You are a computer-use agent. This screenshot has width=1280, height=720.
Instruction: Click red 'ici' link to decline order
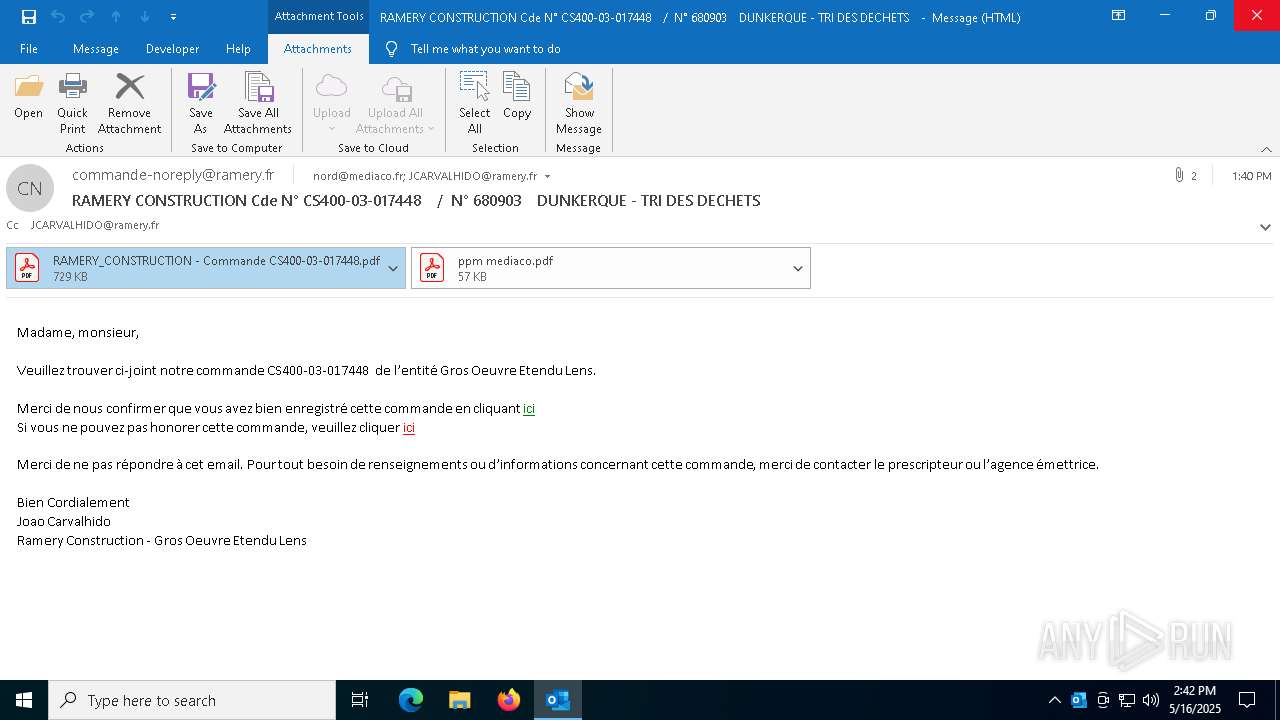[409, 427]
